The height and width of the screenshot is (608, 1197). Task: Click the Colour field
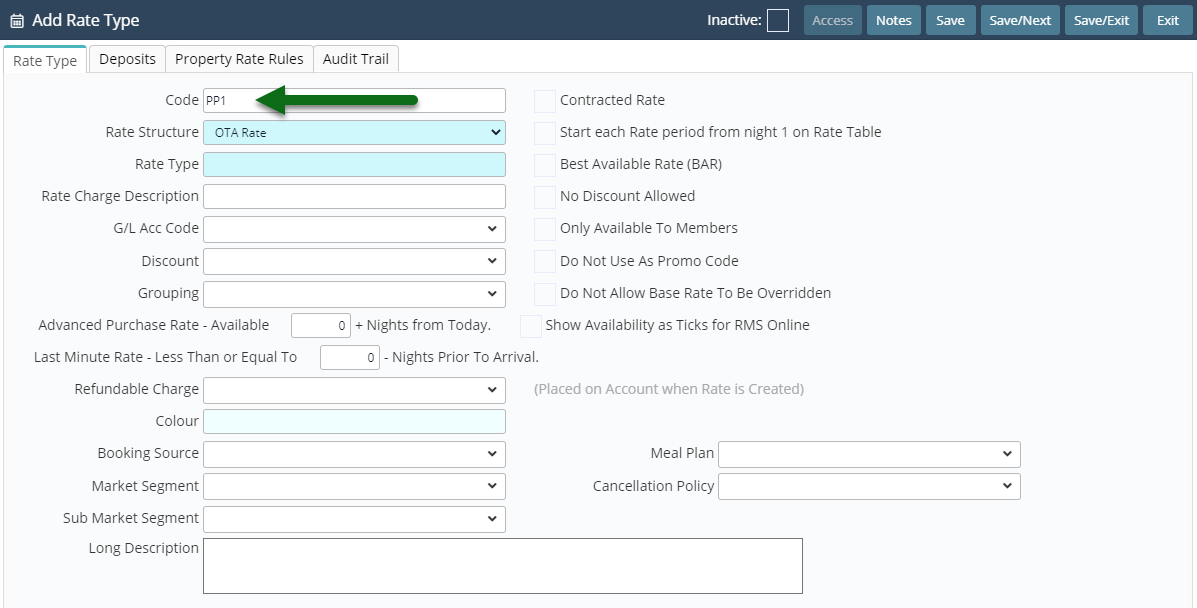point(354,422)
